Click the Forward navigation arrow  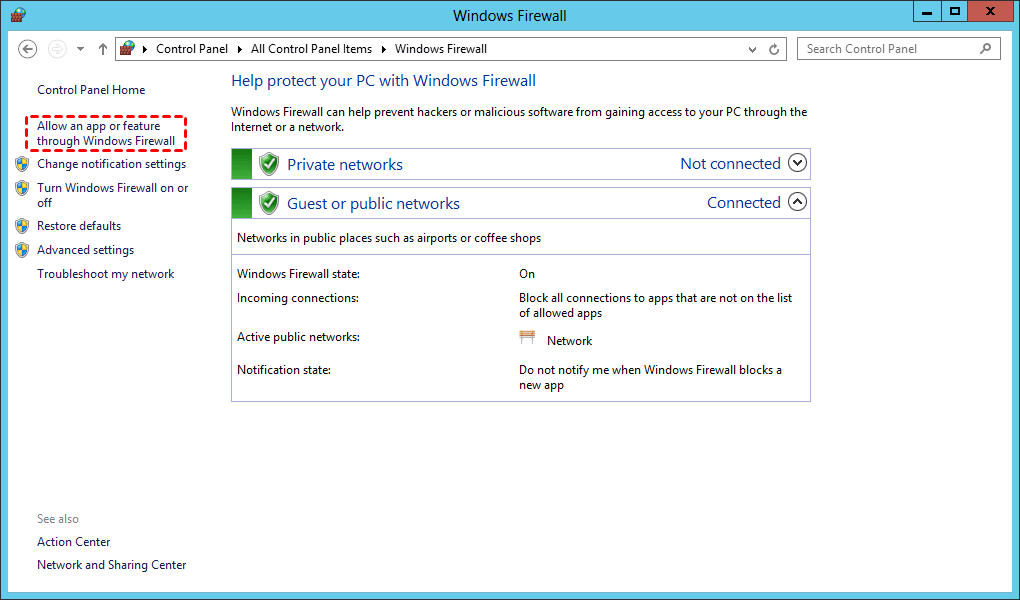(x=57, y=49)
